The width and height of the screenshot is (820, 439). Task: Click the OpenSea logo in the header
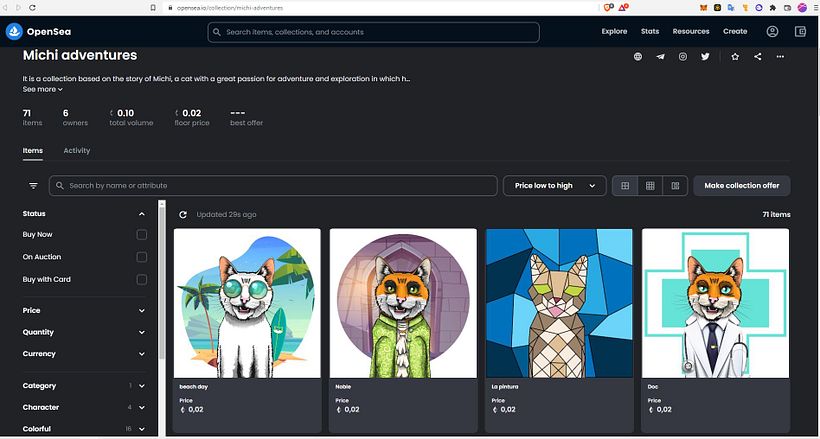click(38, 32)
